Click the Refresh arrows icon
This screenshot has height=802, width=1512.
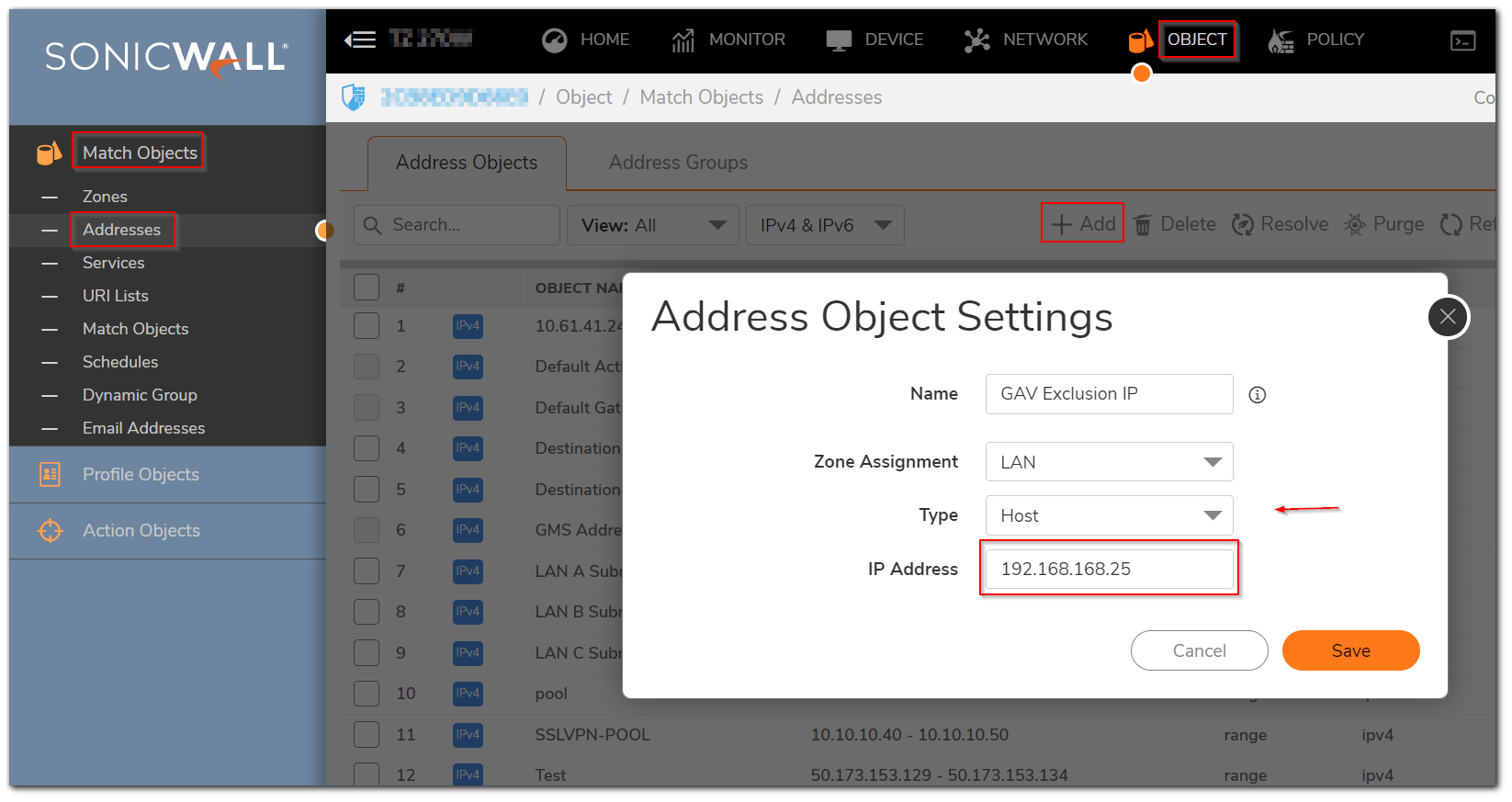(1451, 225)
